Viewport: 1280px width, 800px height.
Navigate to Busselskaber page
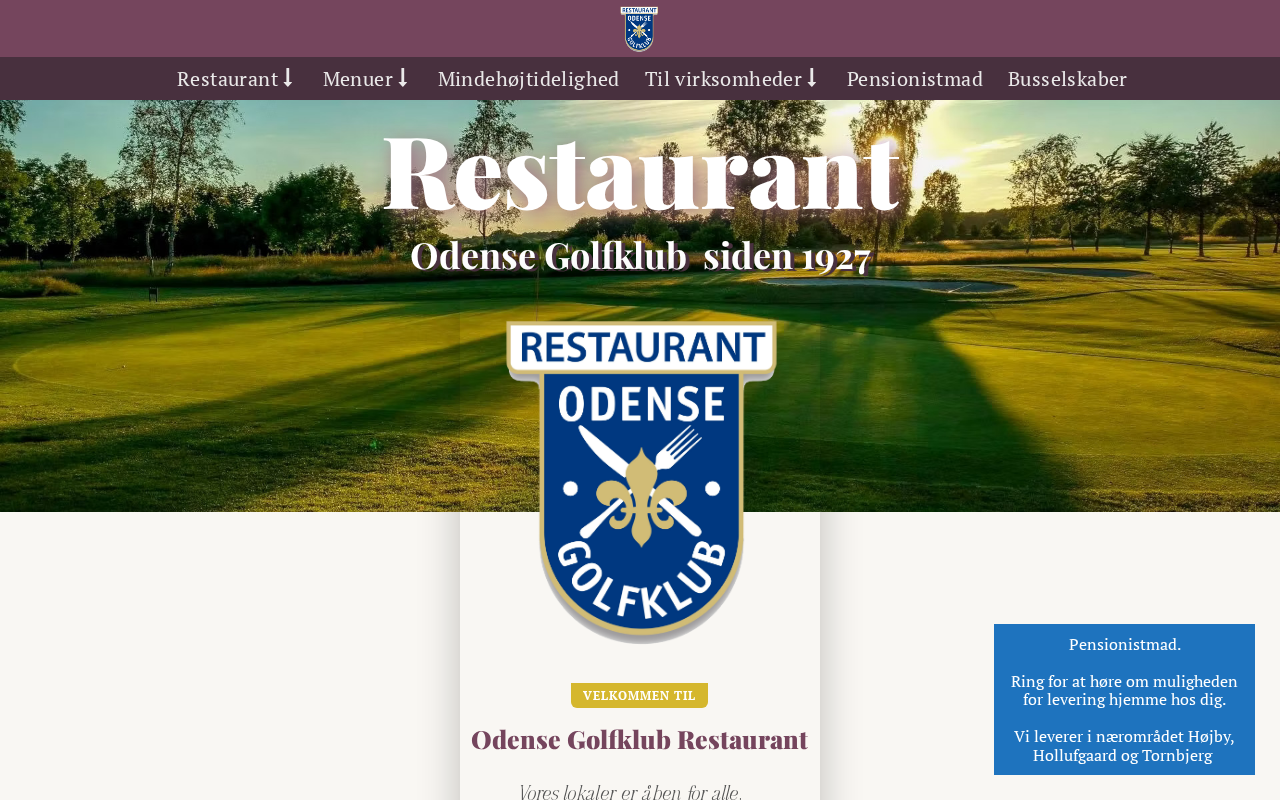pyautogui.click(x=1067, y=79)
